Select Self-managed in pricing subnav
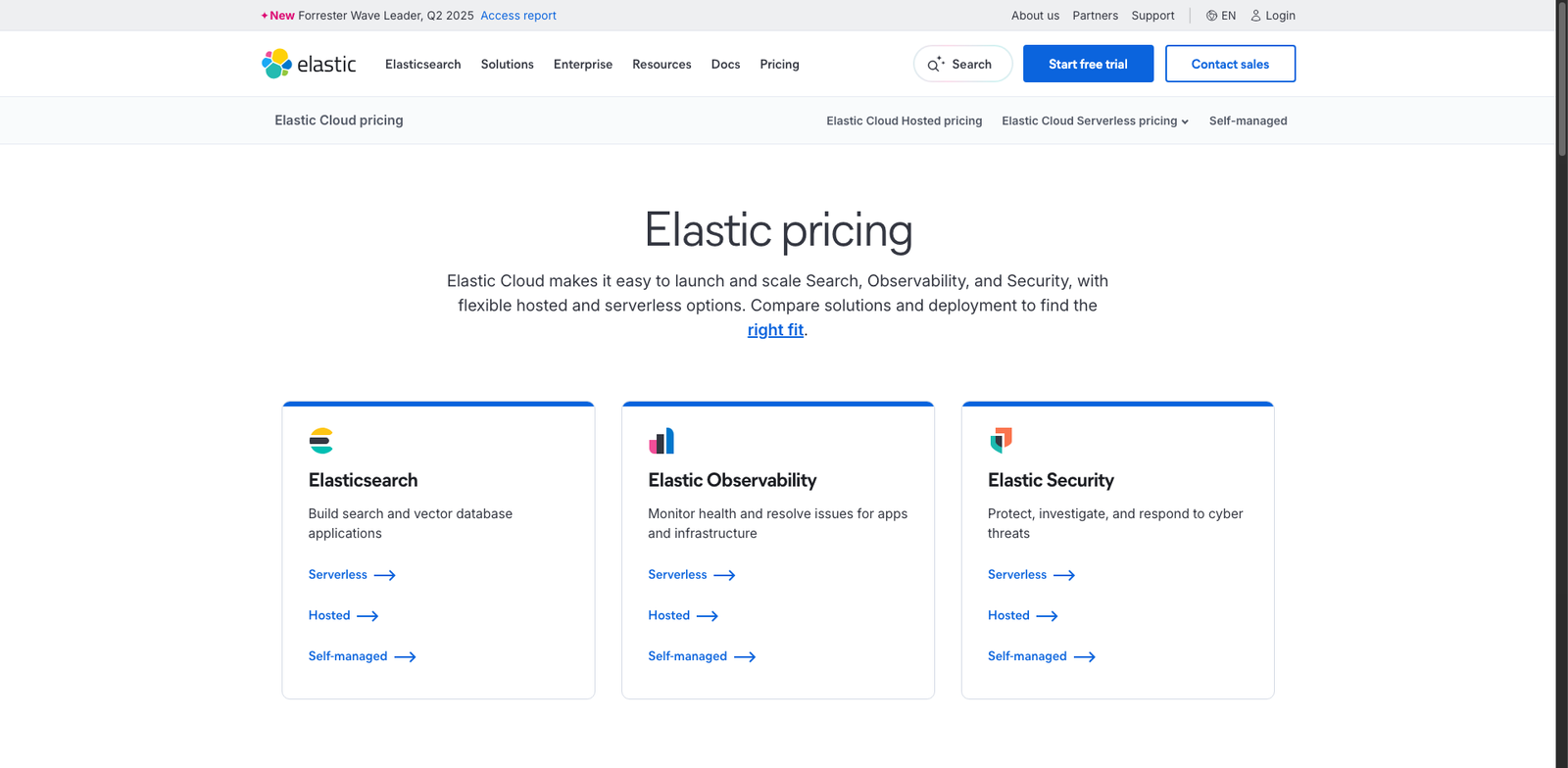This screenshot has width=1568, height=768. pyautogui.click(x=1248, y=121)
